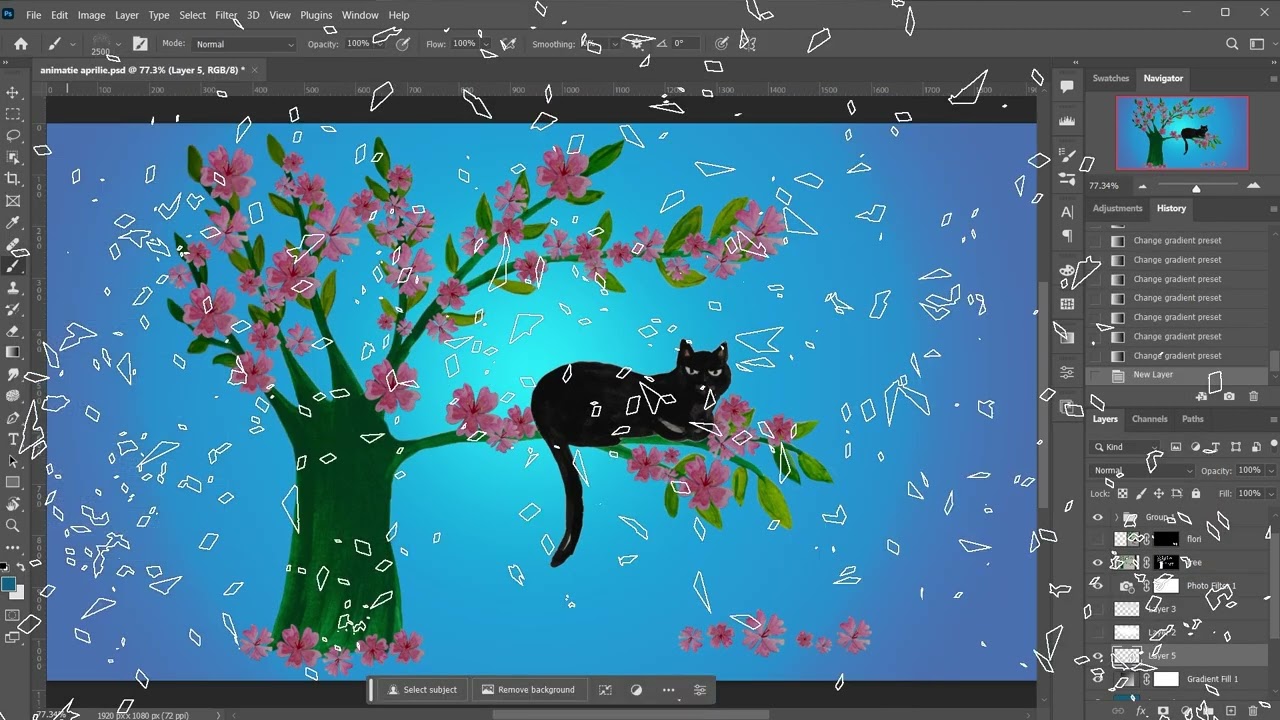Filter layers by shape layers icon
This screenshot has width=1280, height=720.
pyautogui.click(x=1235, y=447)
